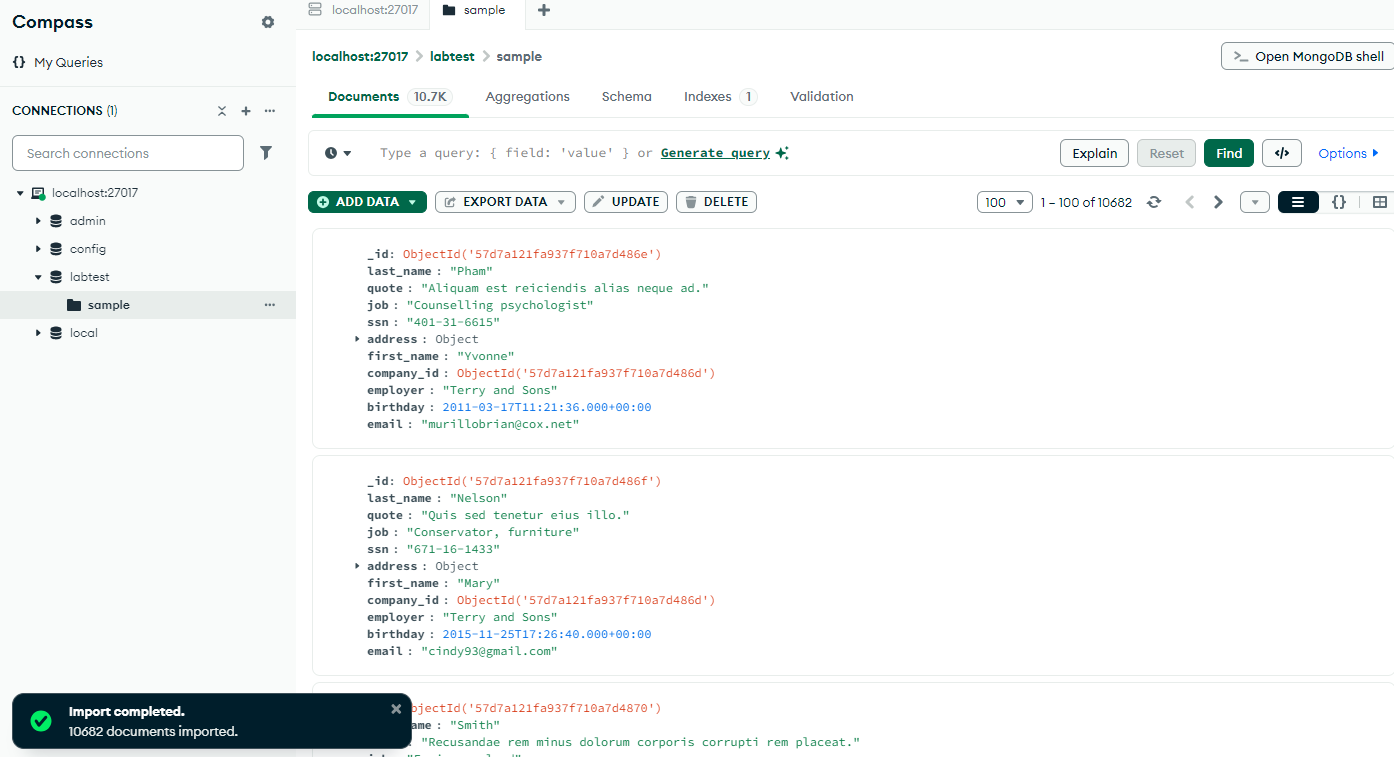Expand the address object in Pham document
1394x757 pixels.
[358, 339]
